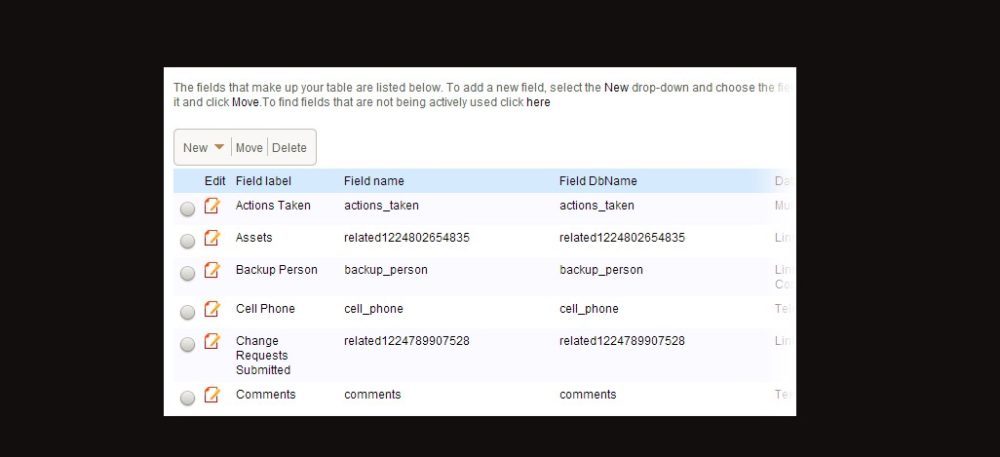This screenshot has height=457, width=1000.
Task: Select the Assets row radio button
Action: [x=188, y=242]
